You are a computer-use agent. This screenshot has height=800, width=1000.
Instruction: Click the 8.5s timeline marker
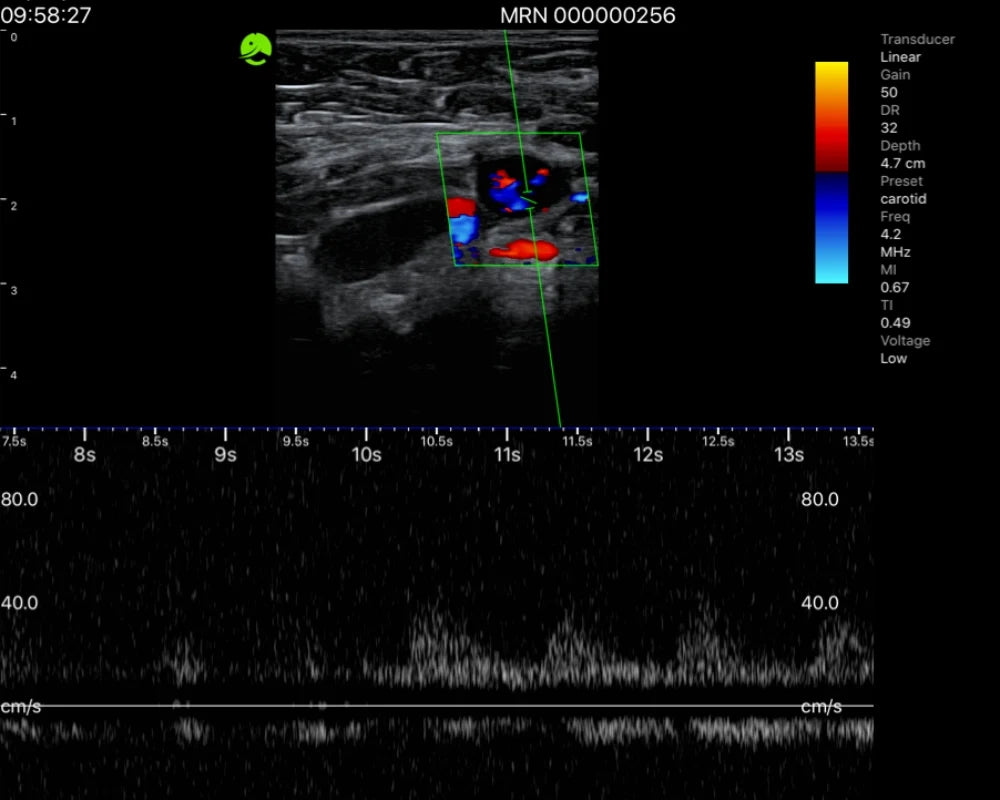155,441
